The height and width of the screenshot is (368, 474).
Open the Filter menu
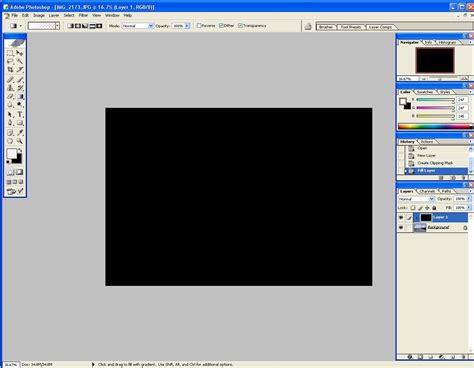(83, 15)
